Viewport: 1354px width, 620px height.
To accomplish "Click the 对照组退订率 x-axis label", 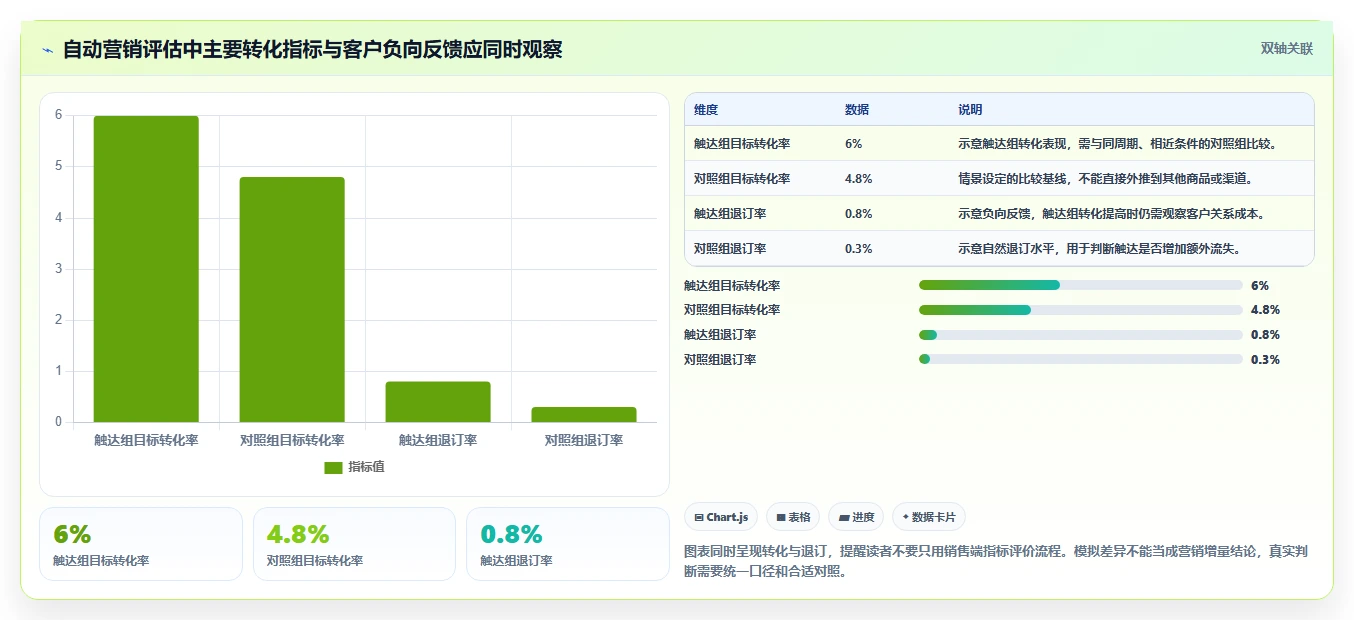I will [x=584, y=440].
